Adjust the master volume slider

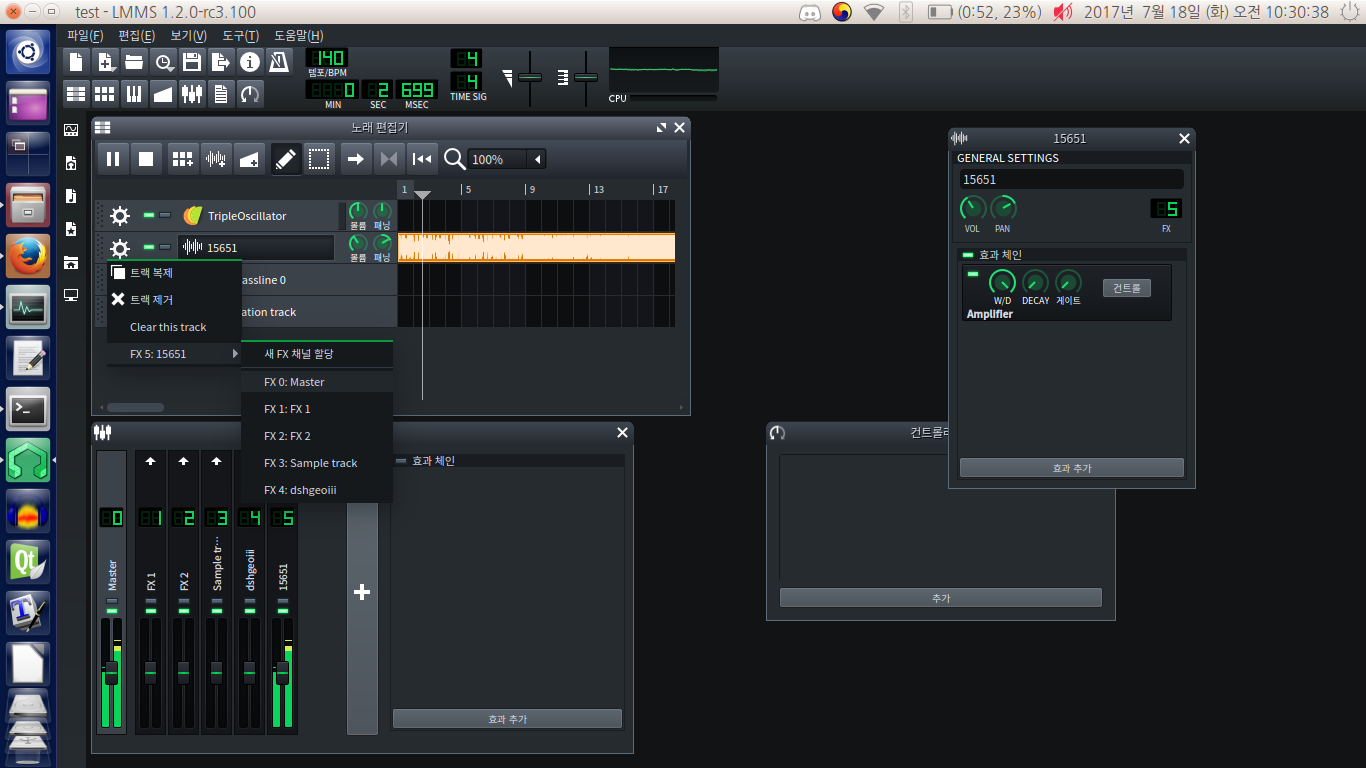pos(529,78)
